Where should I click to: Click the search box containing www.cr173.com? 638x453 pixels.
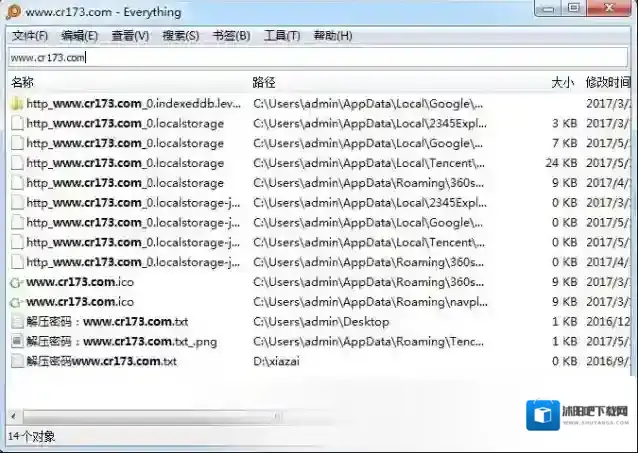click(318, 57)
